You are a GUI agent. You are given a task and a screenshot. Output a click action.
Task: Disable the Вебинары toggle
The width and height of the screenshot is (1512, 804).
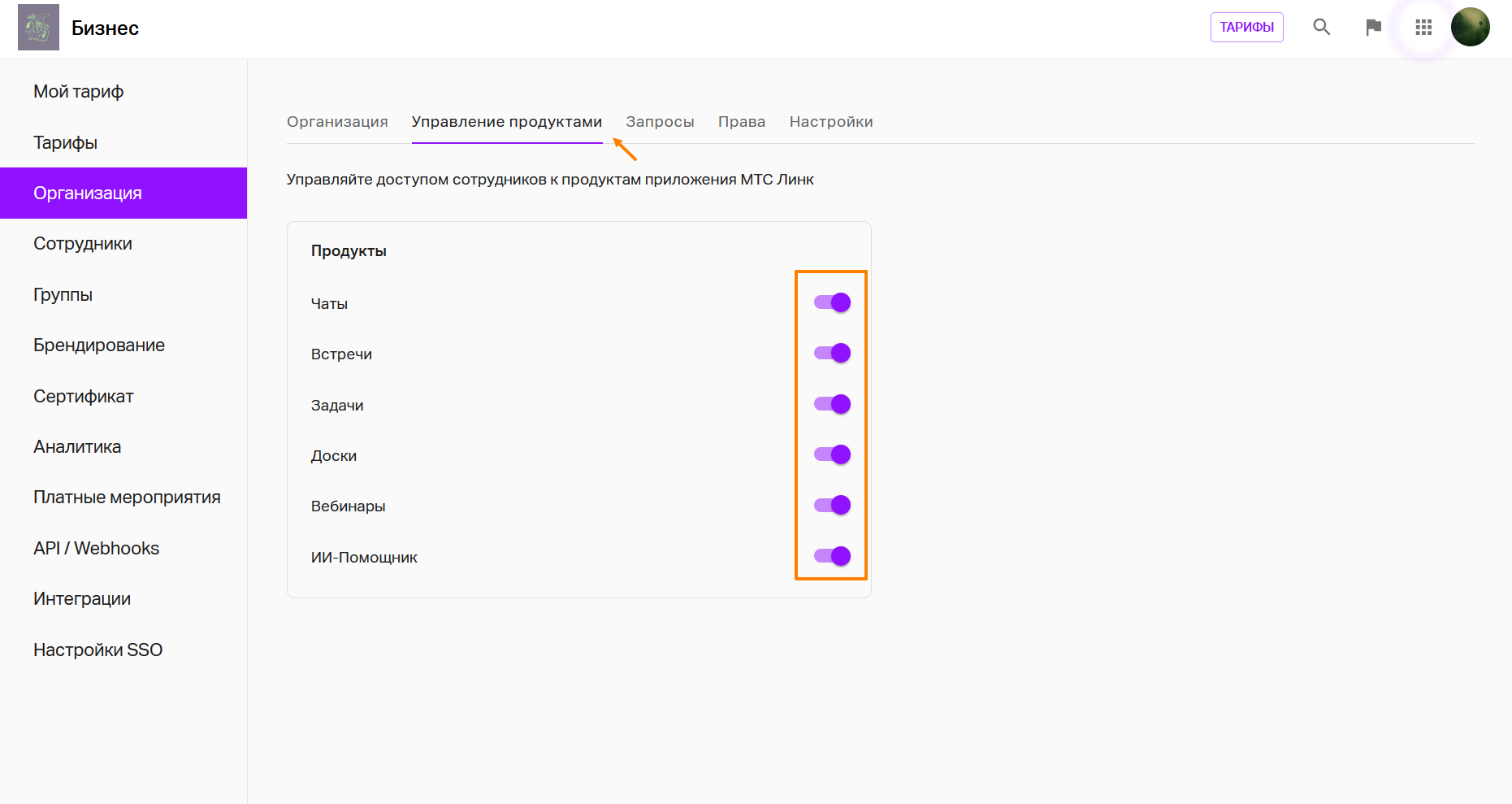[832, 505]
